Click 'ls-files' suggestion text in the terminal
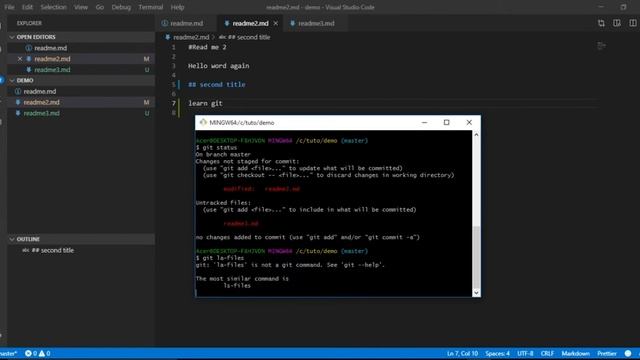 click(x=237, y=286)
